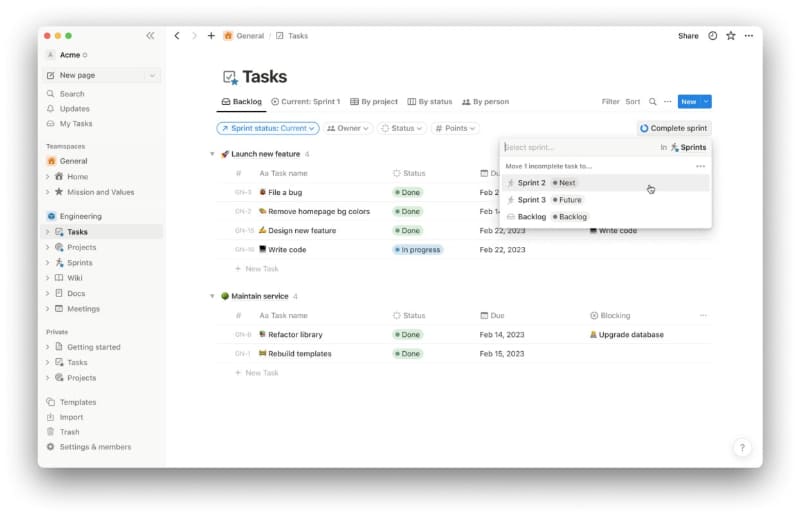This screenshot has width=800, height=517.
Task: Click Complete sprint button
Action: [x=674, y=128]
